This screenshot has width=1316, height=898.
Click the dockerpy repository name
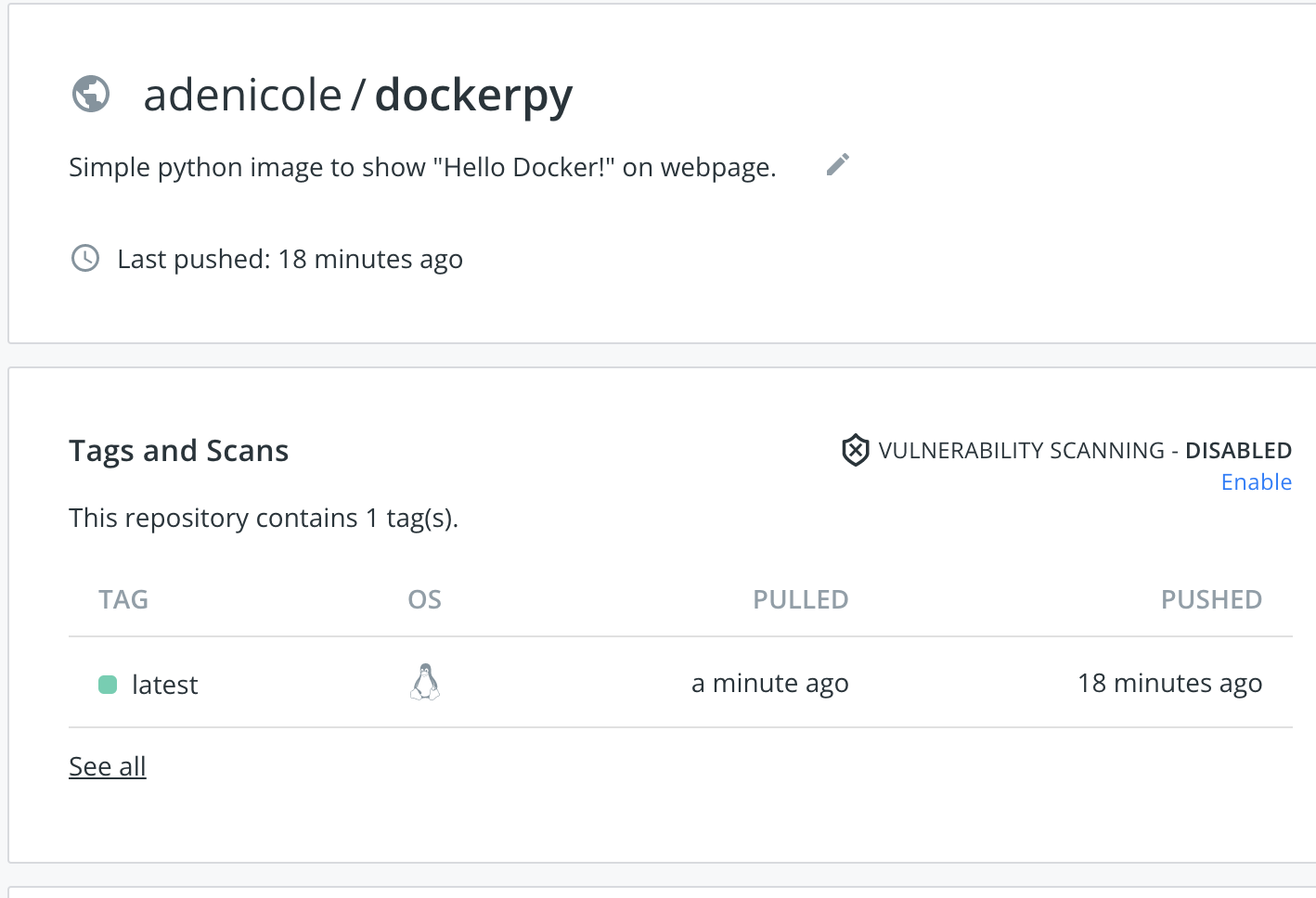click(x=473, y=96)
